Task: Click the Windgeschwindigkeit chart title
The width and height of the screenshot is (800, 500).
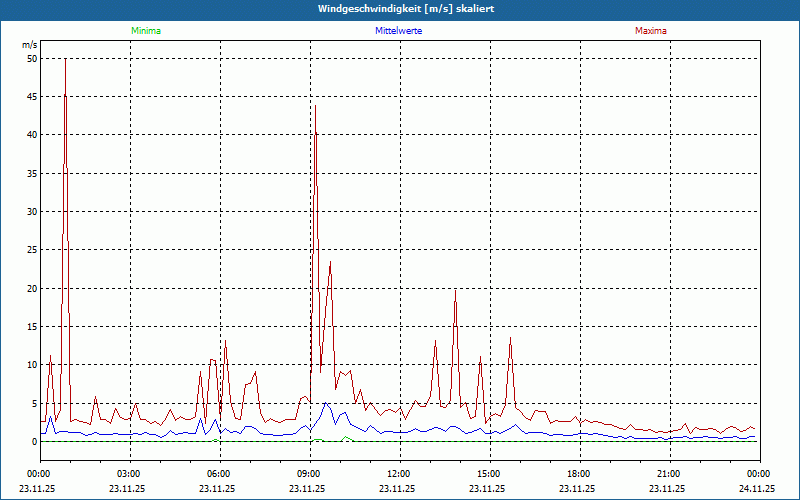Action: click(400, 9)
